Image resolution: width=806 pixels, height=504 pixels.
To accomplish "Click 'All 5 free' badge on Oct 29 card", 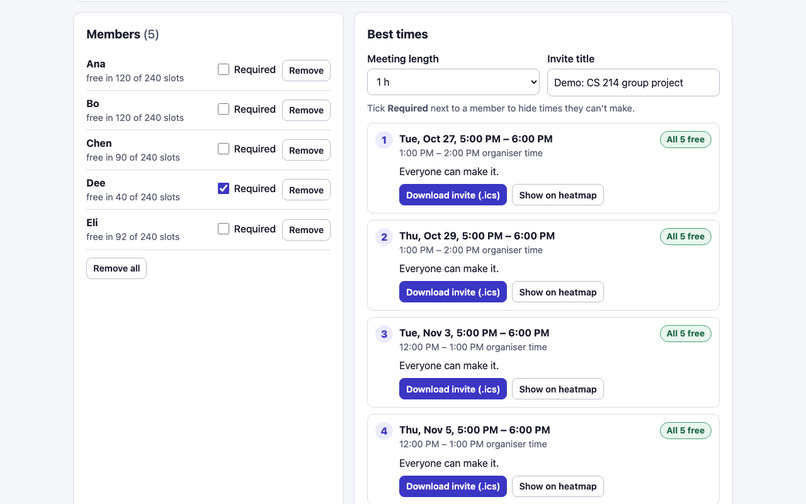I will click(685, 237).
